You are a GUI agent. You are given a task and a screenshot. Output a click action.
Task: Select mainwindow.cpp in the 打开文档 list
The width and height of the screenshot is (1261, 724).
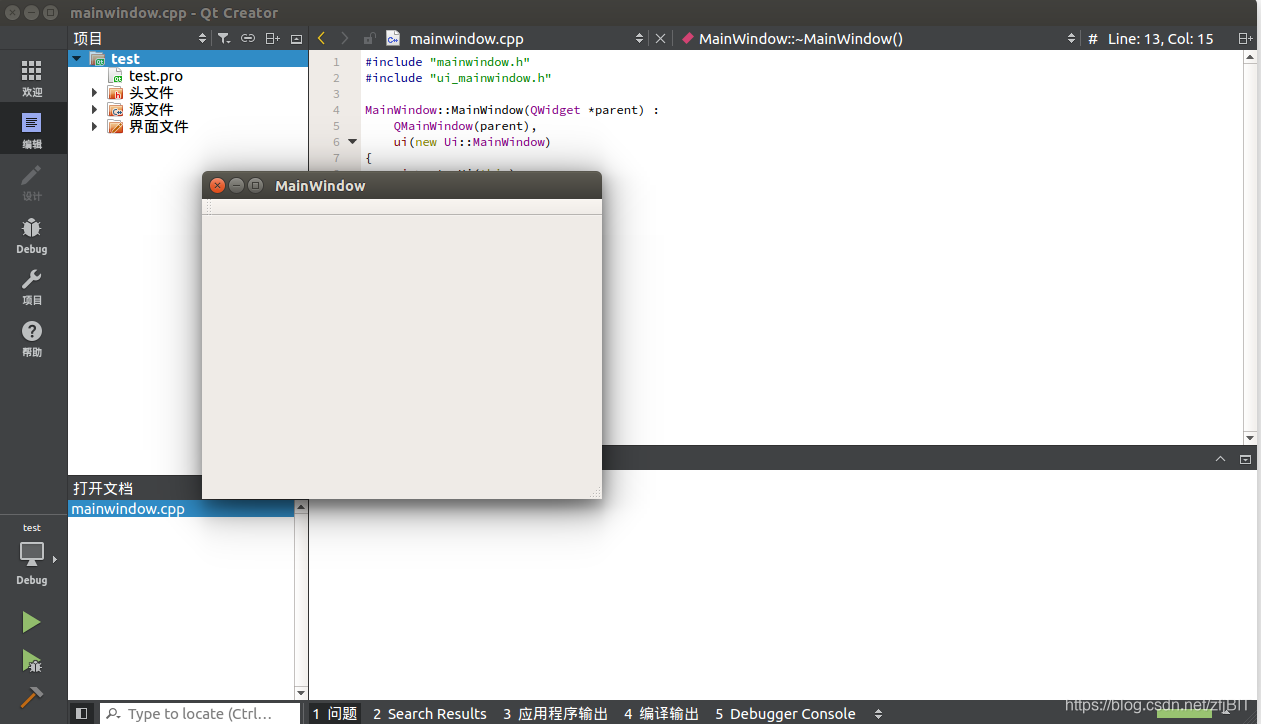pos(127,508)
